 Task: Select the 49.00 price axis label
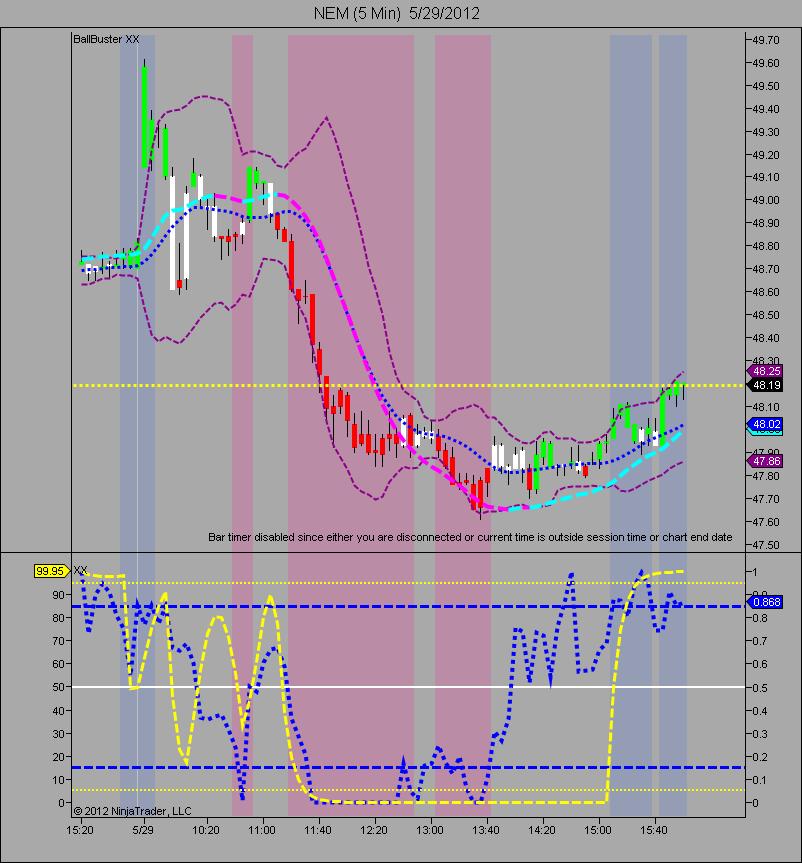pos(766,200)
